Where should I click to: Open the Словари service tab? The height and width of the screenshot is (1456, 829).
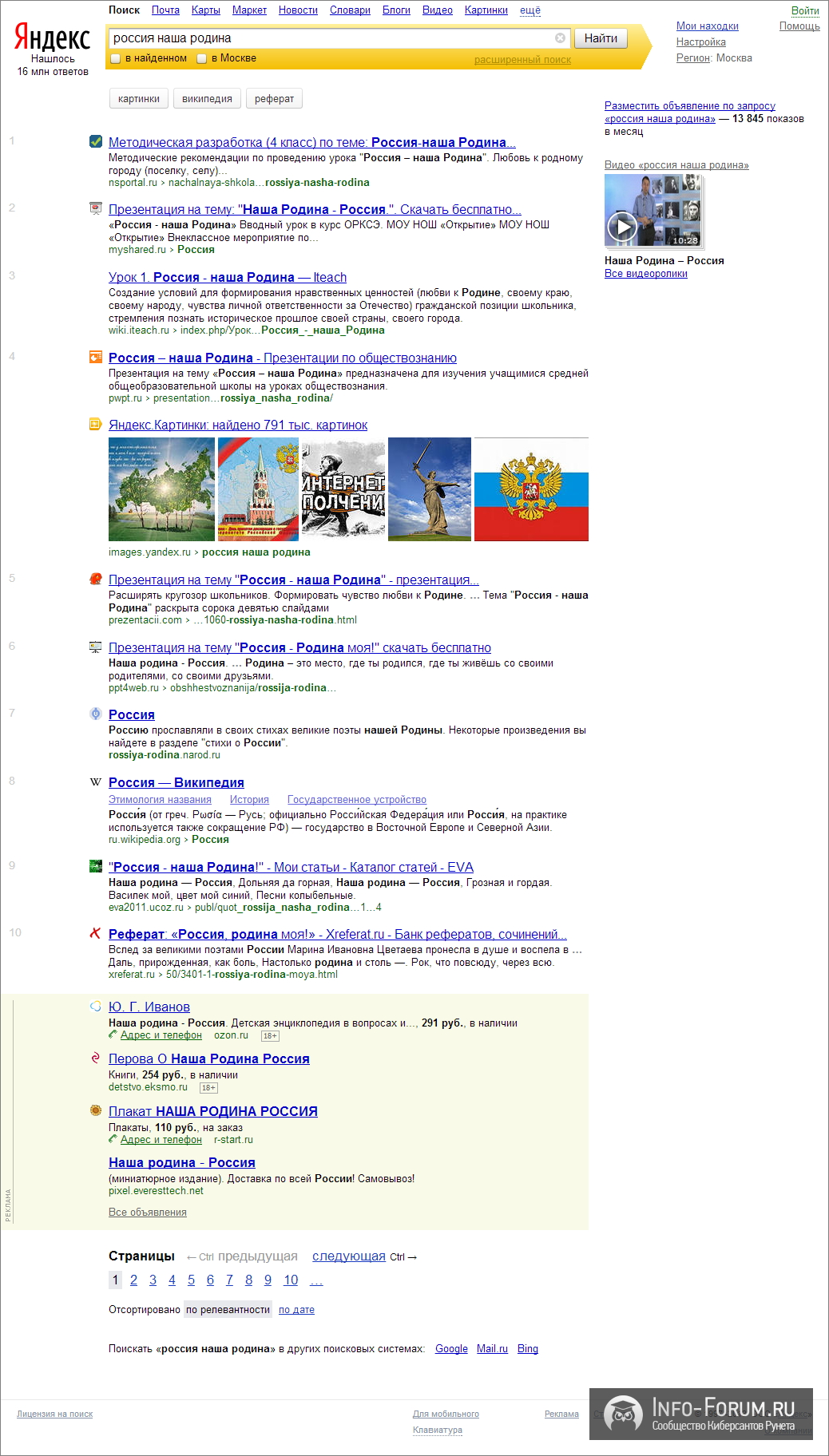point(350,10)
